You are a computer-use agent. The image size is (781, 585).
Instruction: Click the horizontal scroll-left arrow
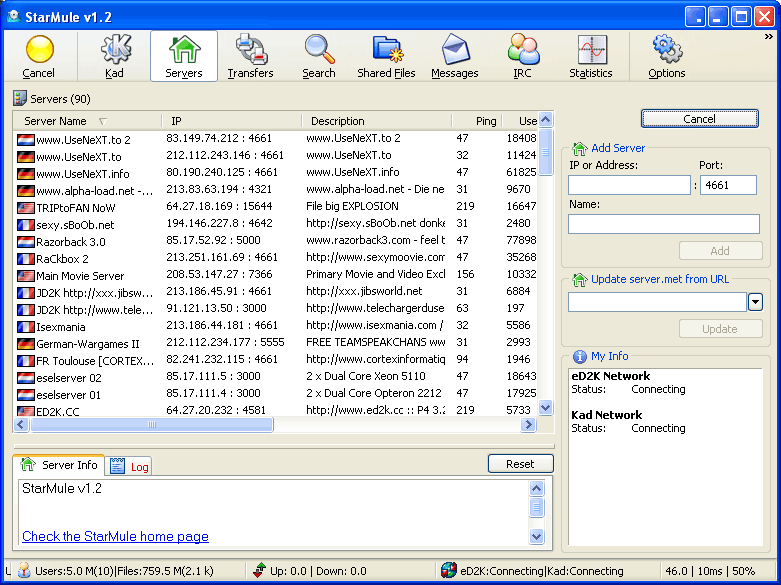pyautogui.click(x=21, y=425)
